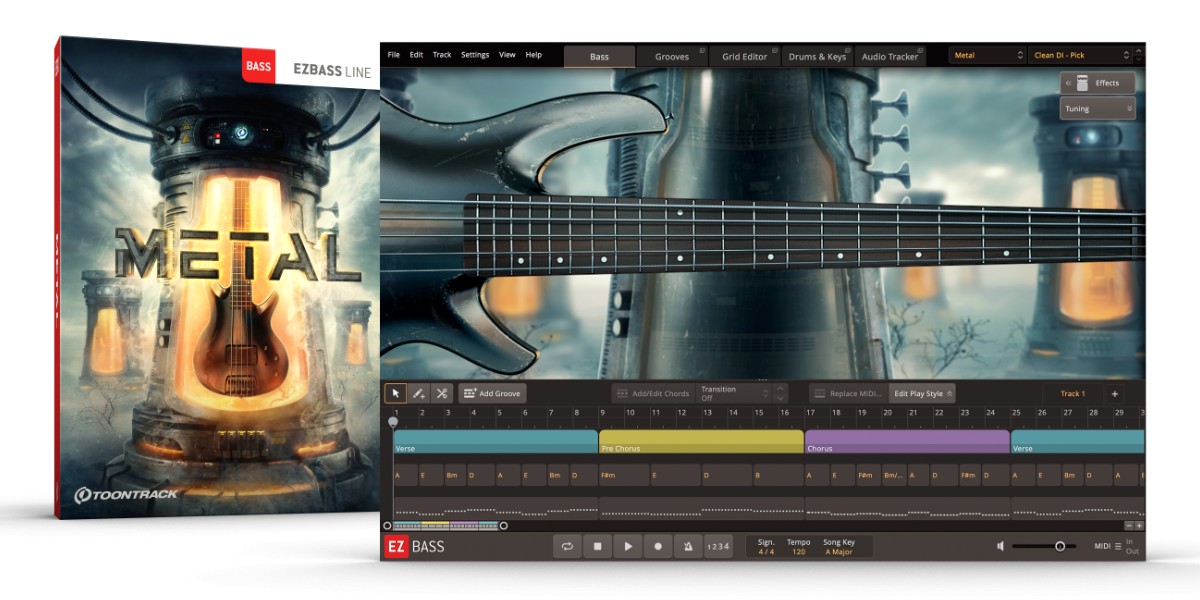Click the Transition stepper arrows

tap(781, 394)
